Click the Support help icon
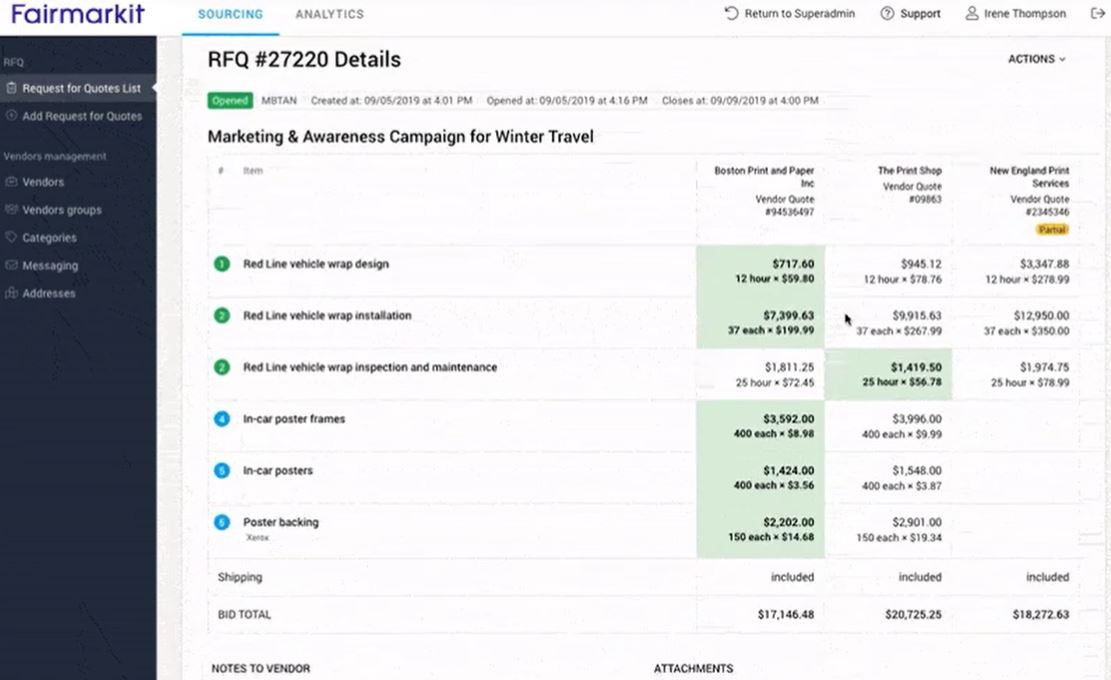 pos(887,13)
